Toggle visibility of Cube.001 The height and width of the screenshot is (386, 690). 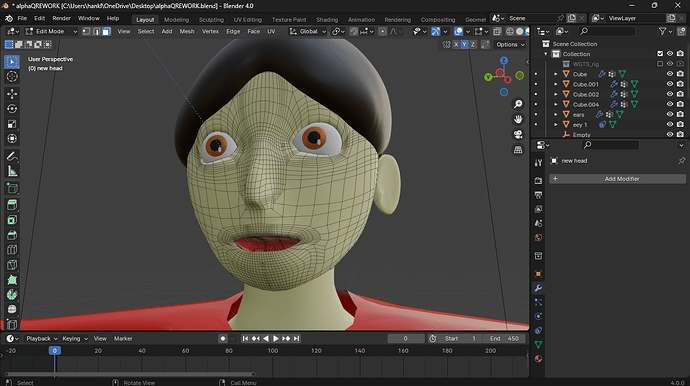click(670, 84)
